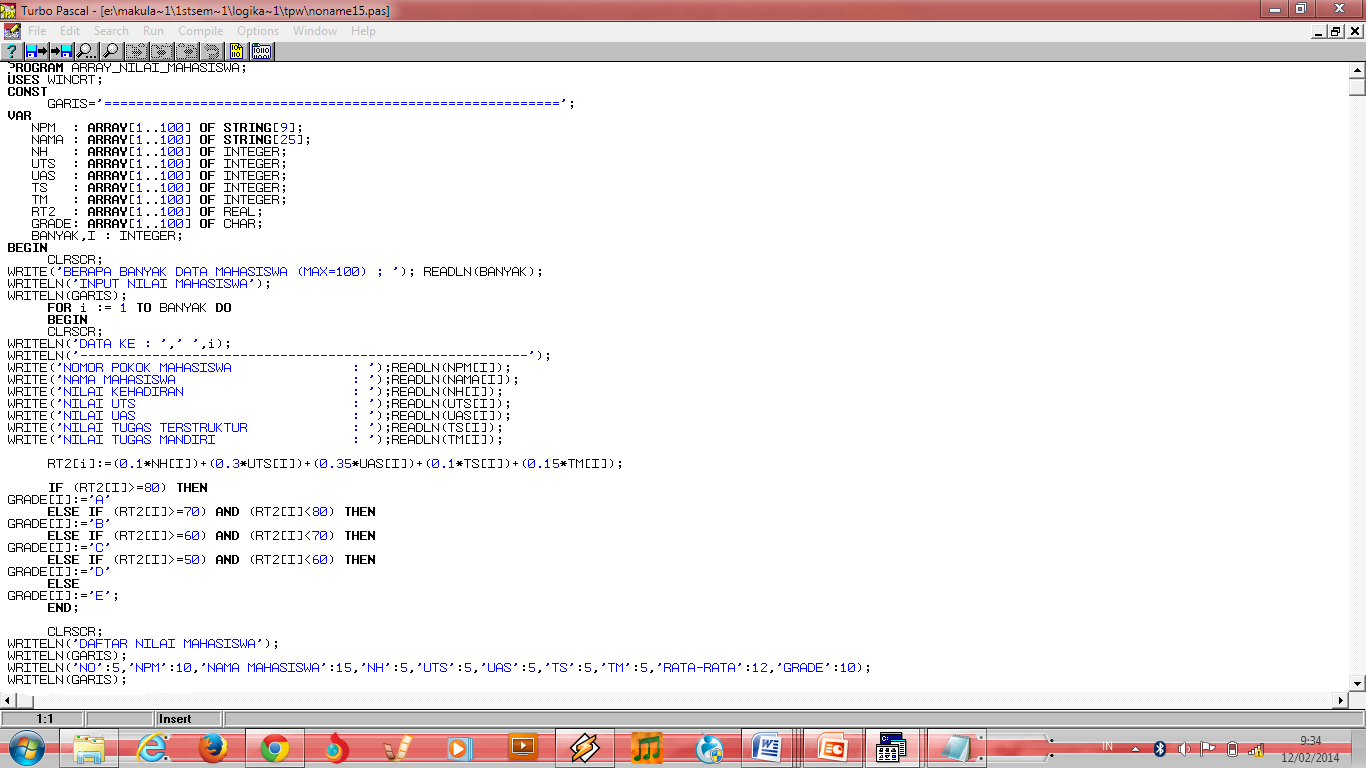Cut selected text using the toolbar icon
Viewport: 1366px width, 768px height.
pyautogui.click(x=135, y=51)
